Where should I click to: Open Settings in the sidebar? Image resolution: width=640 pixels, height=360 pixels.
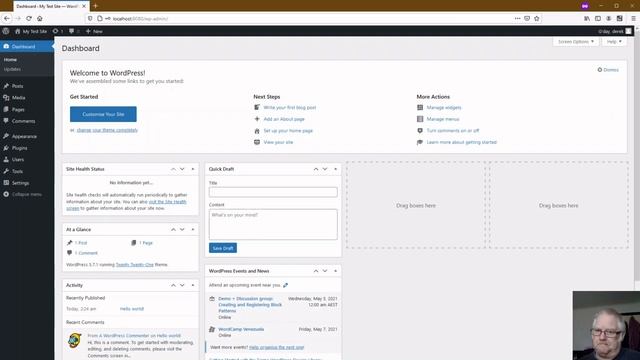click(x=20, y=183)
